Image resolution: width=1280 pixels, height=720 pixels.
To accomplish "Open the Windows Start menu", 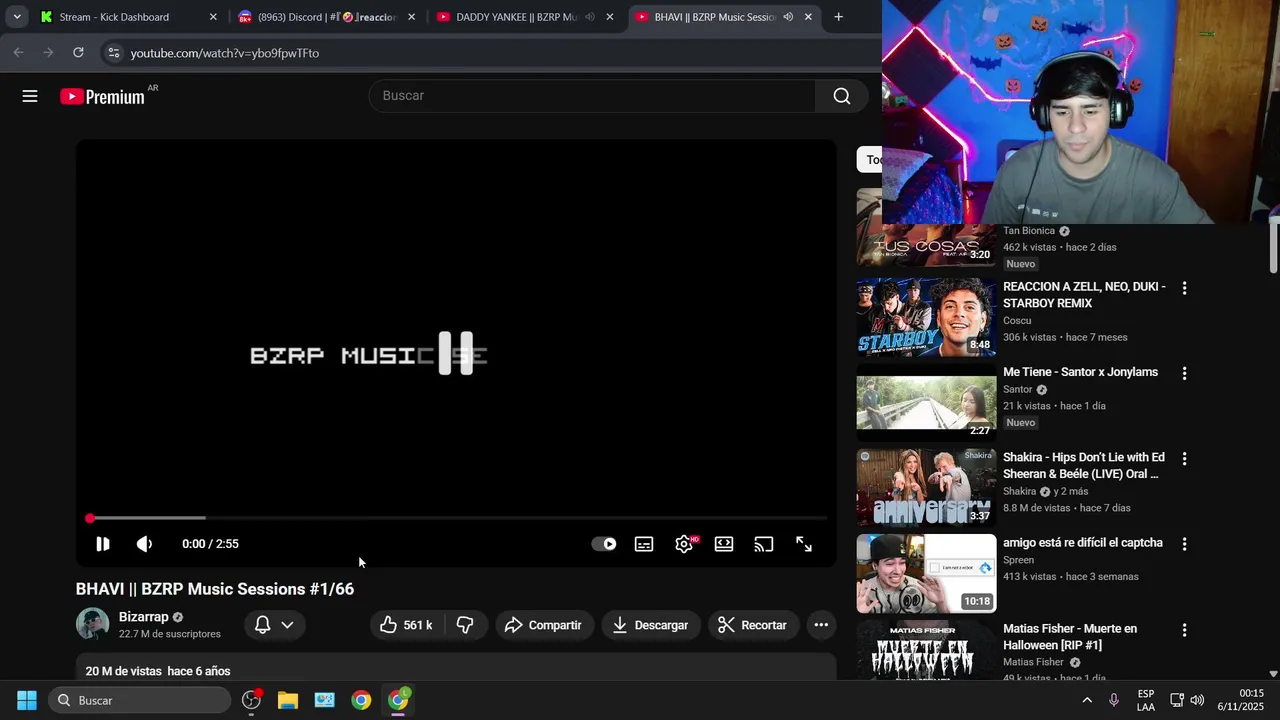I will coord(27,700).
